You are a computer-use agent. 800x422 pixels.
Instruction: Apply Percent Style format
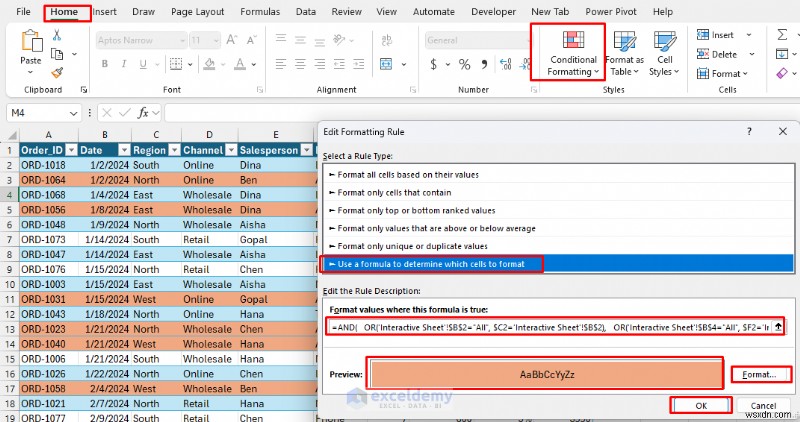point(464,64)
